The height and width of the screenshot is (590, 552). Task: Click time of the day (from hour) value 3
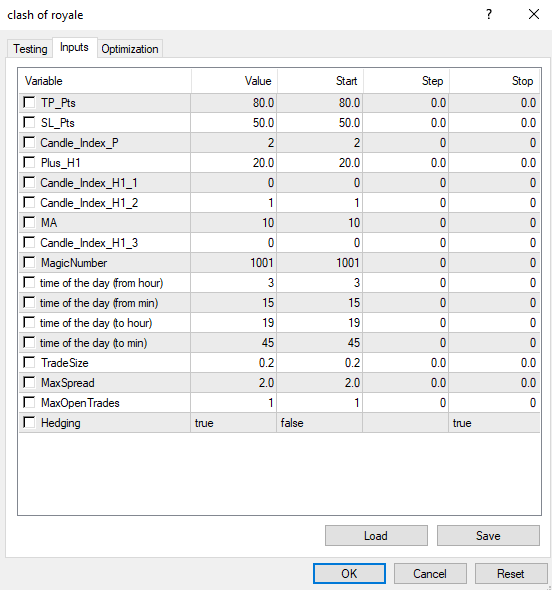point(234,283)
